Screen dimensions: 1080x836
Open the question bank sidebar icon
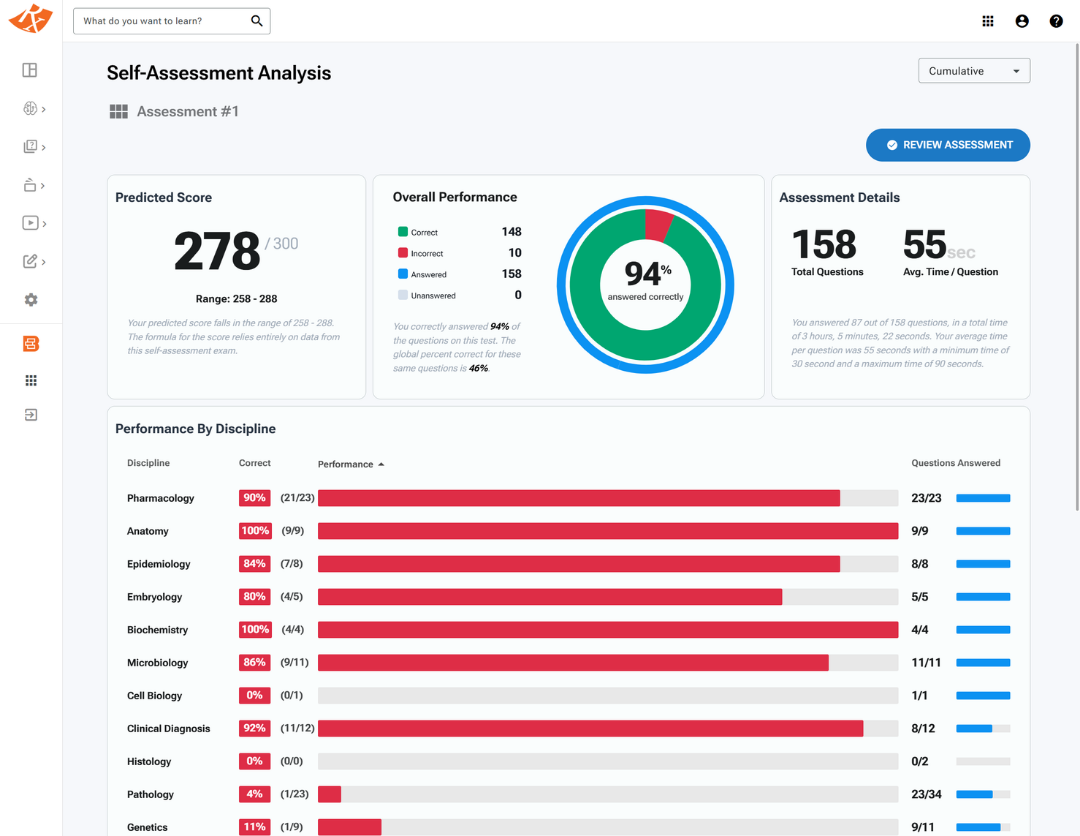30,147
